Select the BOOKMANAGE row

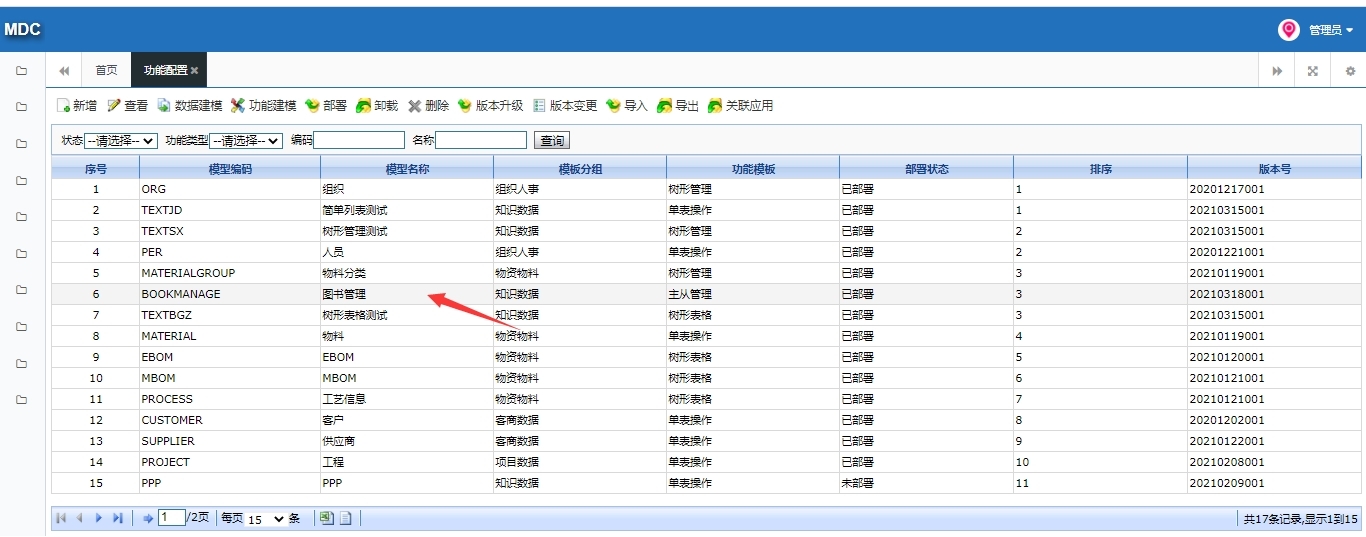click(706, 294)
